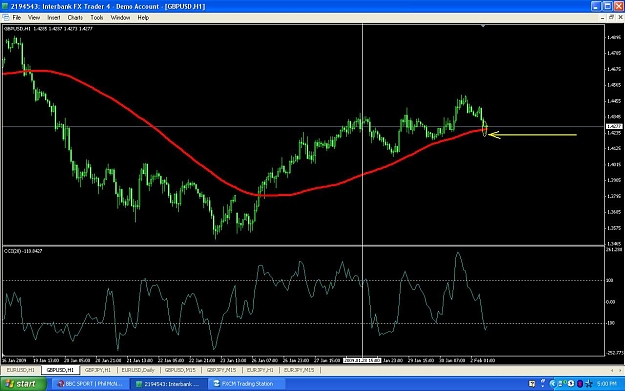Image resolution: width=625 pixels, height=391 pixels.
Task: Click the Windows Start button
Action: [24, 384]
